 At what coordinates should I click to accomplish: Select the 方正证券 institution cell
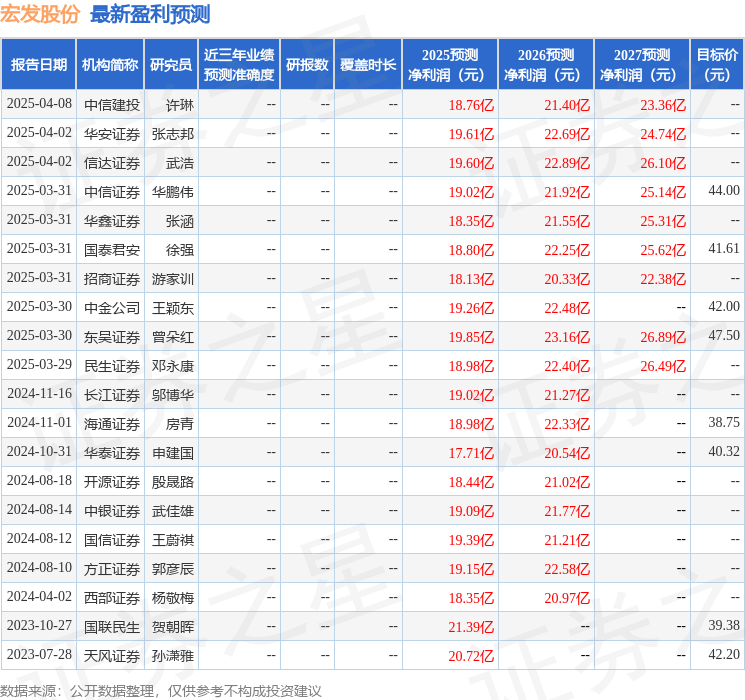[112, 569]
